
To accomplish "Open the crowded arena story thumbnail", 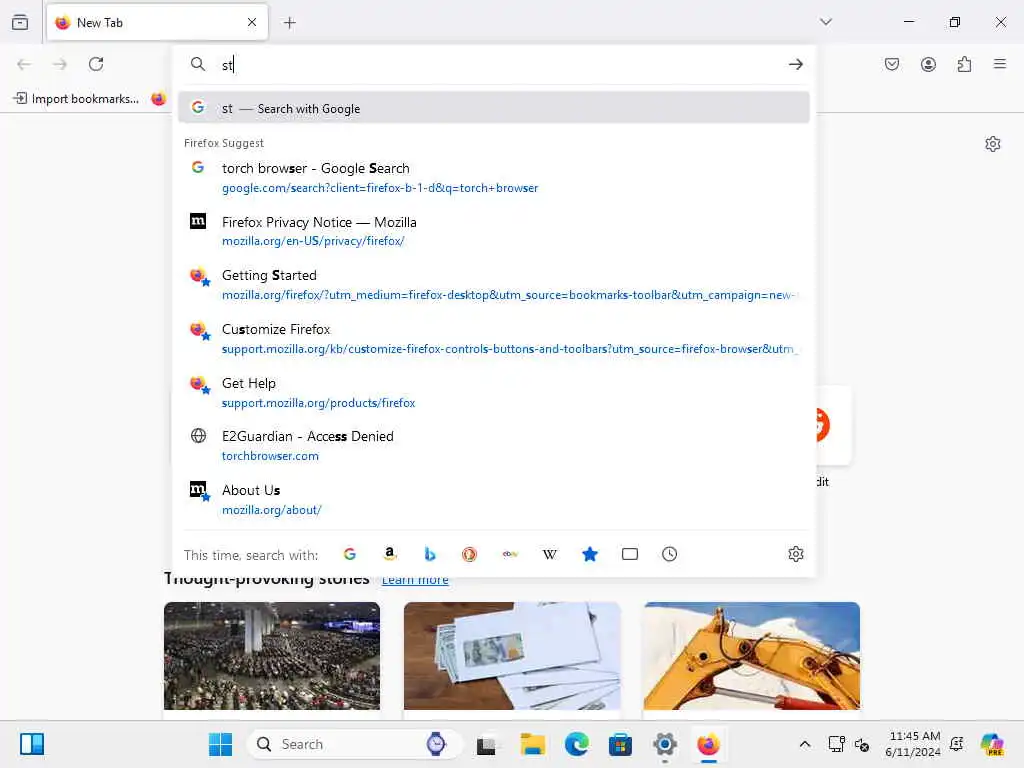I will [x=272, y=656].
